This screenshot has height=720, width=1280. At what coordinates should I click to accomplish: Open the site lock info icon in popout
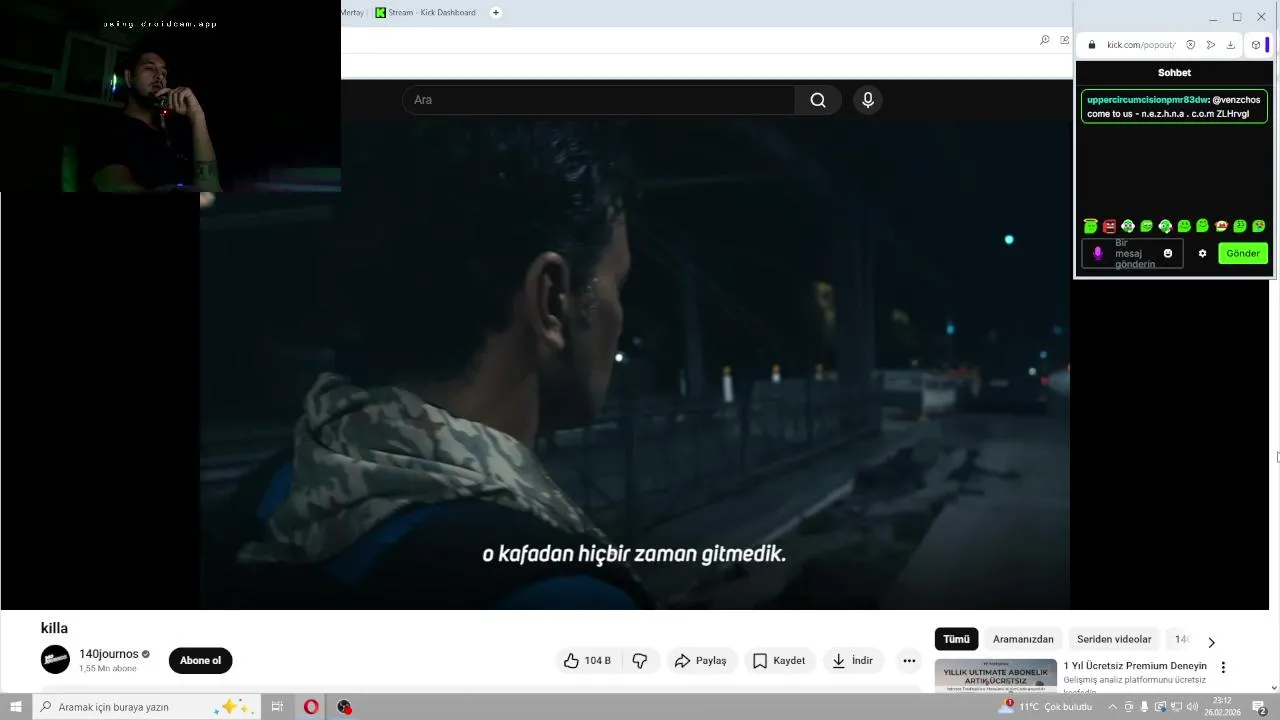[x=1092, y=45]
